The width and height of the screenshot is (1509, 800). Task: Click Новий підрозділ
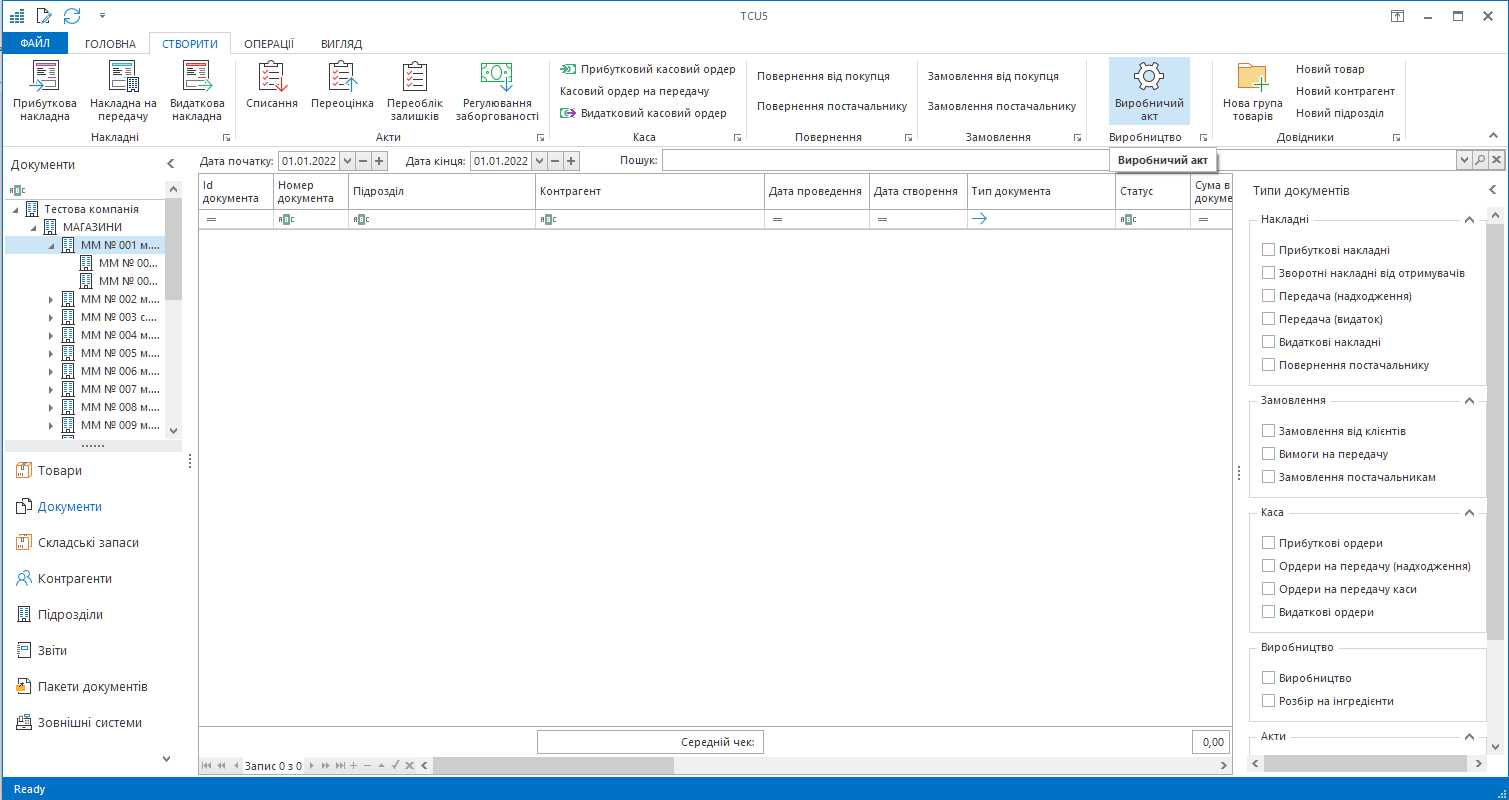(x=1340, y=113)
